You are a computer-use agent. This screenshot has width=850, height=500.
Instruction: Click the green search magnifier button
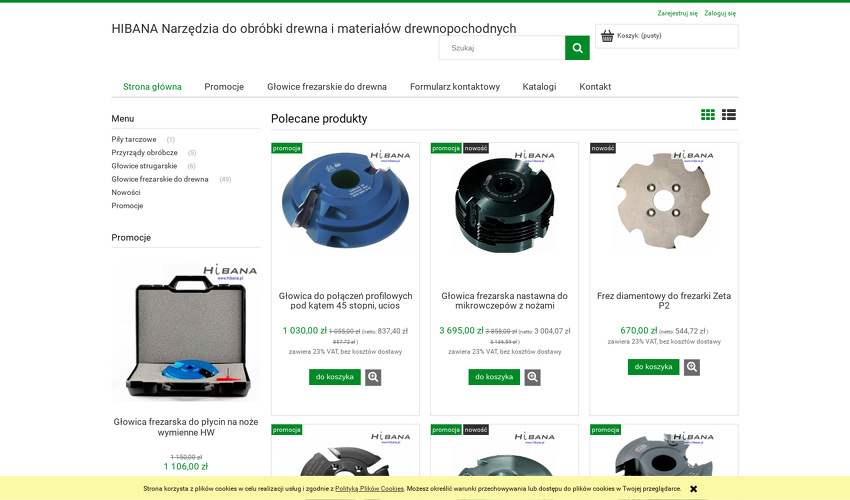[577, 48]
